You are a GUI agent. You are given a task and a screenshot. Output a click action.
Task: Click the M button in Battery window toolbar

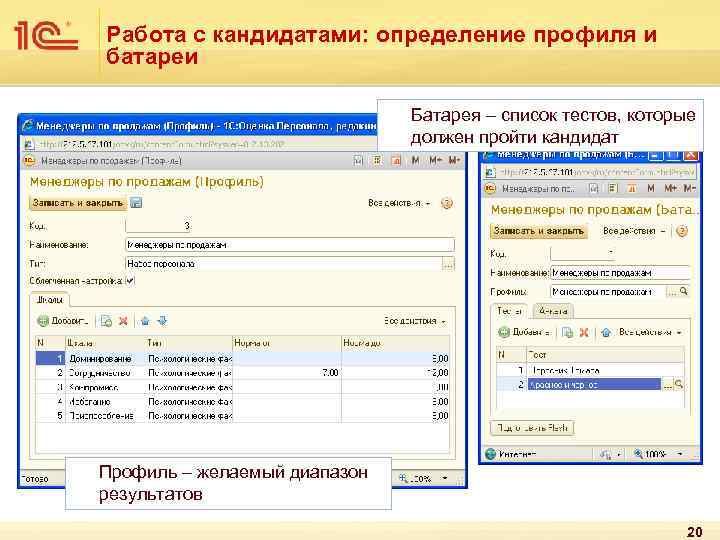click(x=651, y=188)
